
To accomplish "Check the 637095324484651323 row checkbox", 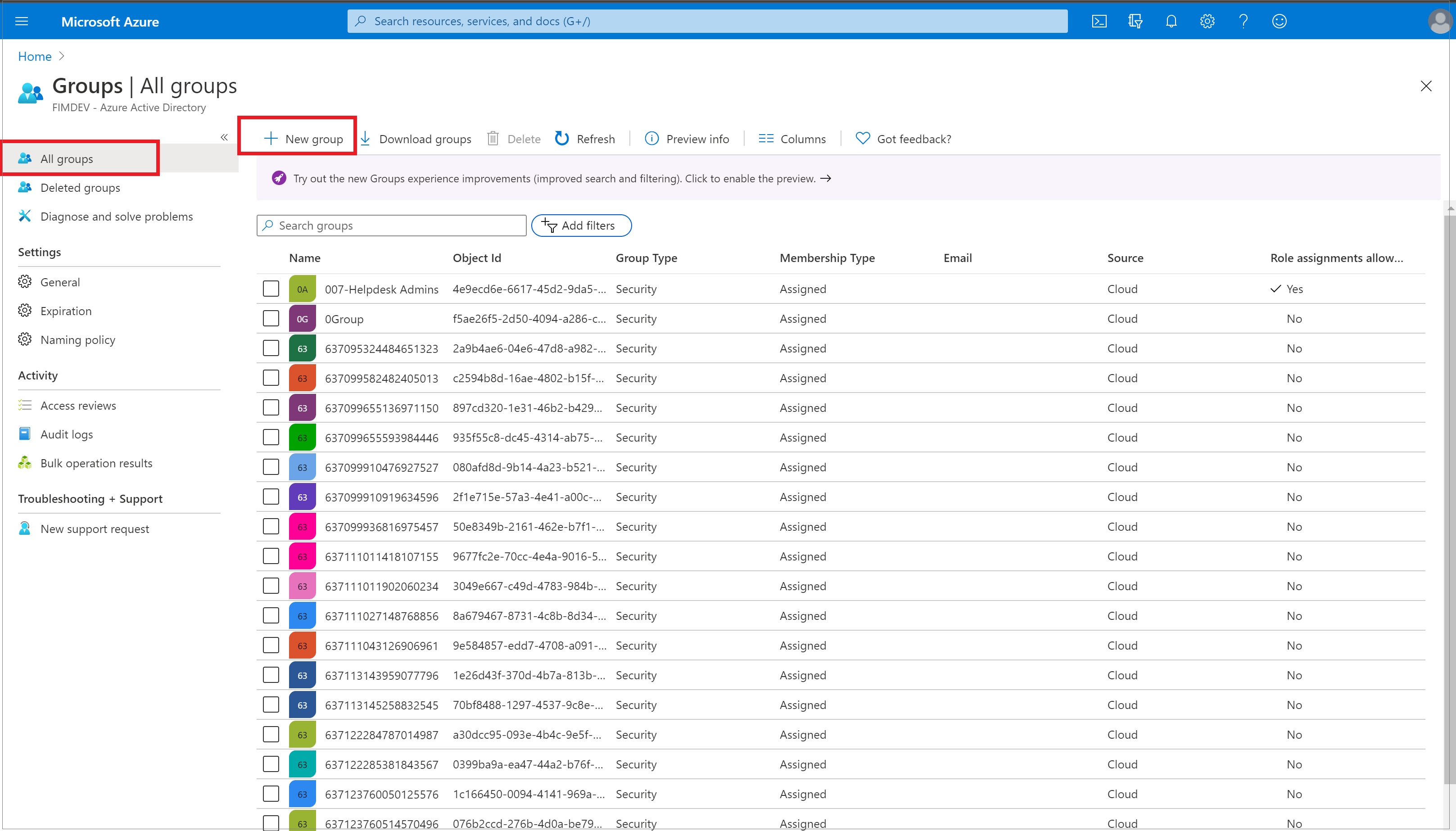I will pos(271,348).
